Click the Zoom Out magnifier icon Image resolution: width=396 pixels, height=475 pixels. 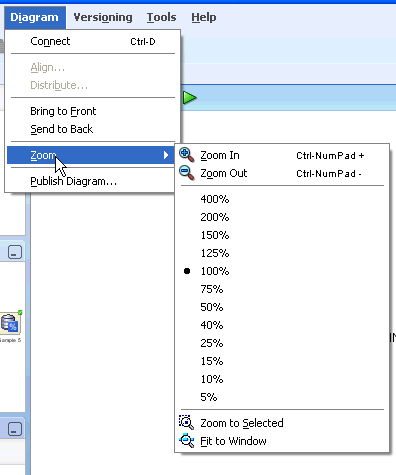click(187, 173)
